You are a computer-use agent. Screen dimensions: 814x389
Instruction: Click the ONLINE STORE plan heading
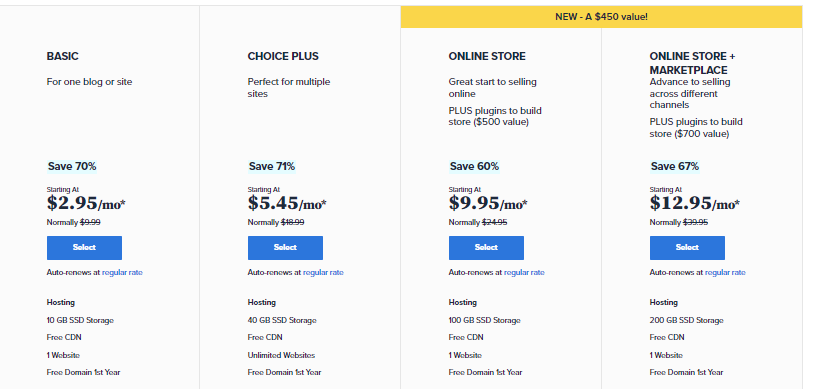point(487,56)
